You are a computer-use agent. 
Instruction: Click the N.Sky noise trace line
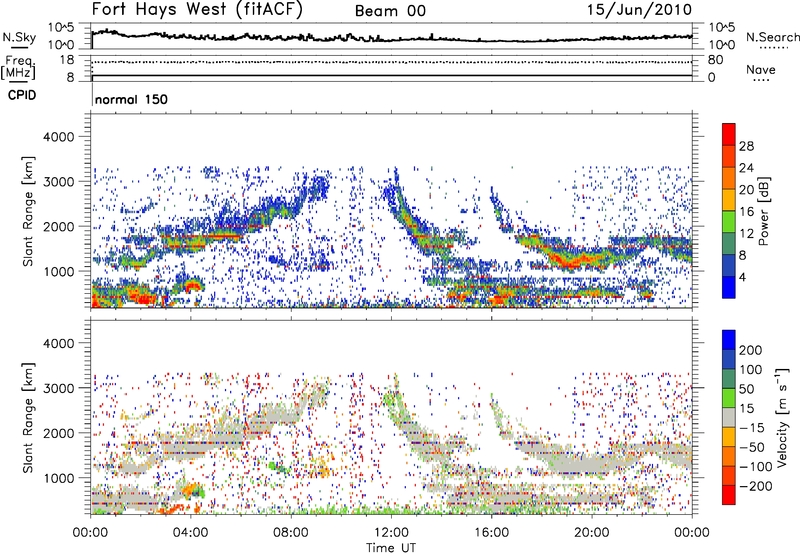point(391,38)
